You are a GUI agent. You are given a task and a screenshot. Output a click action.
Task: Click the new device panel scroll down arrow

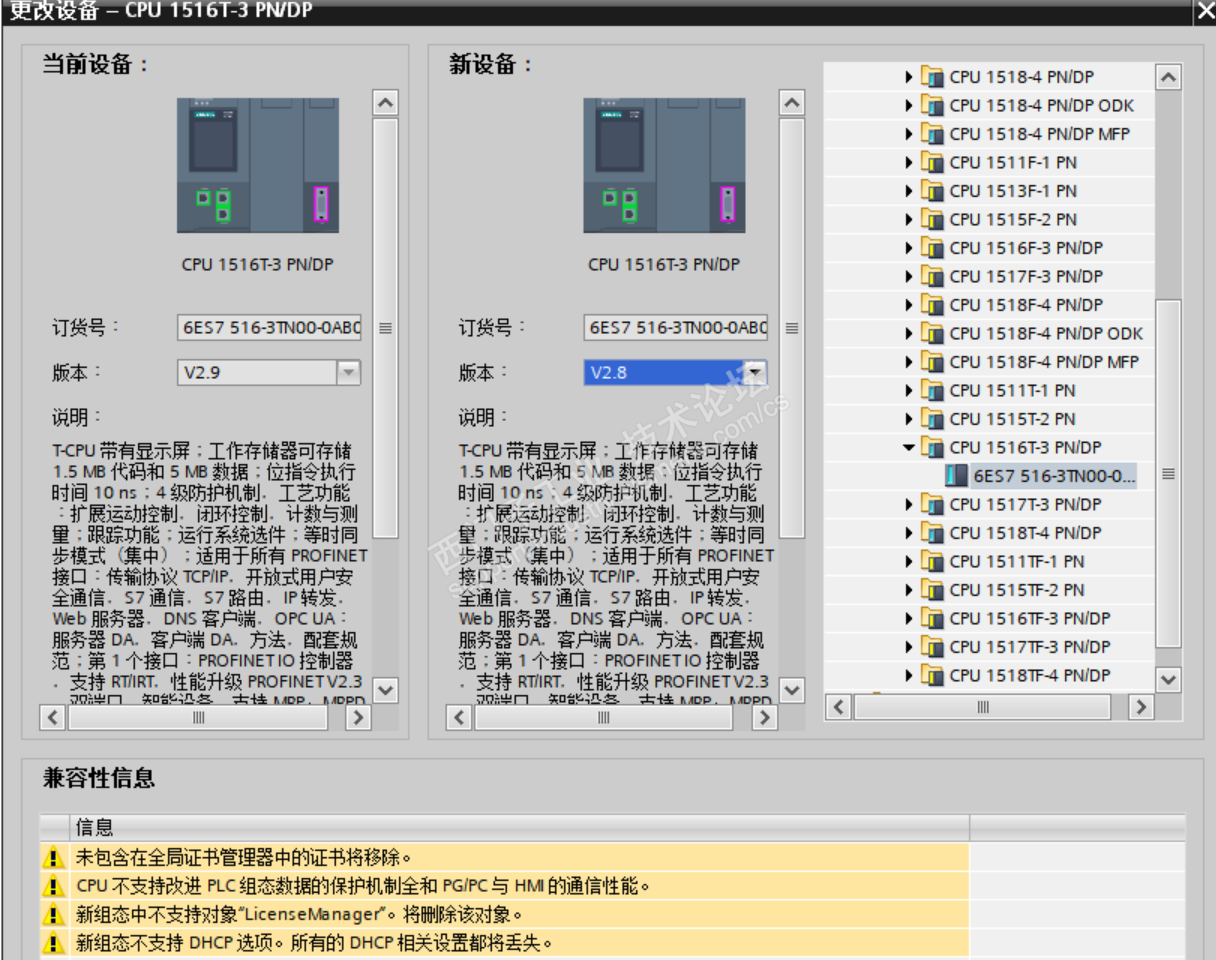pyautogui.click(x=792, y=690)
